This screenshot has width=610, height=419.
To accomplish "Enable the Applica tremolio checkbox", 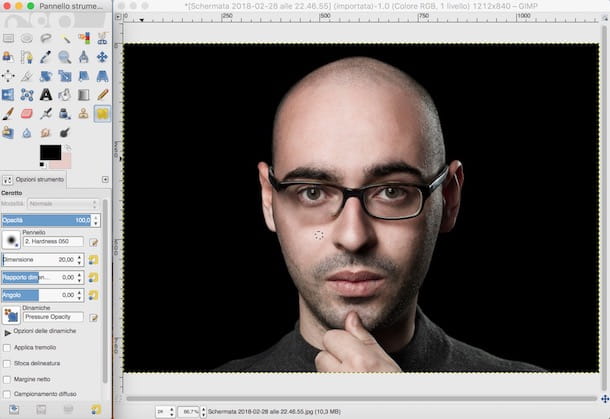I will click(x=8, y=347).
